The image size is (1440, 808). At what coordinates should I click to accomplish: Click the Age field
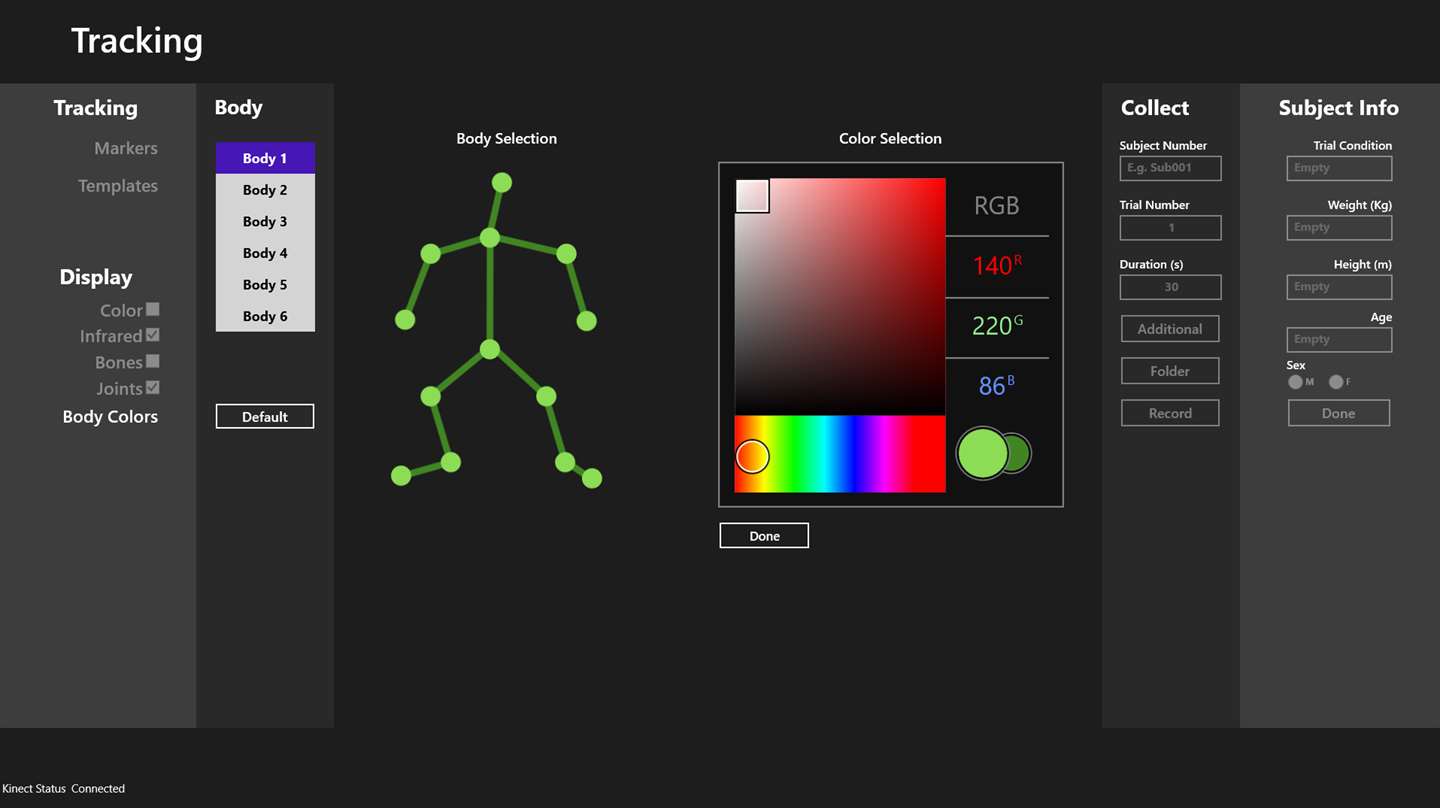tap(1339, 340)
